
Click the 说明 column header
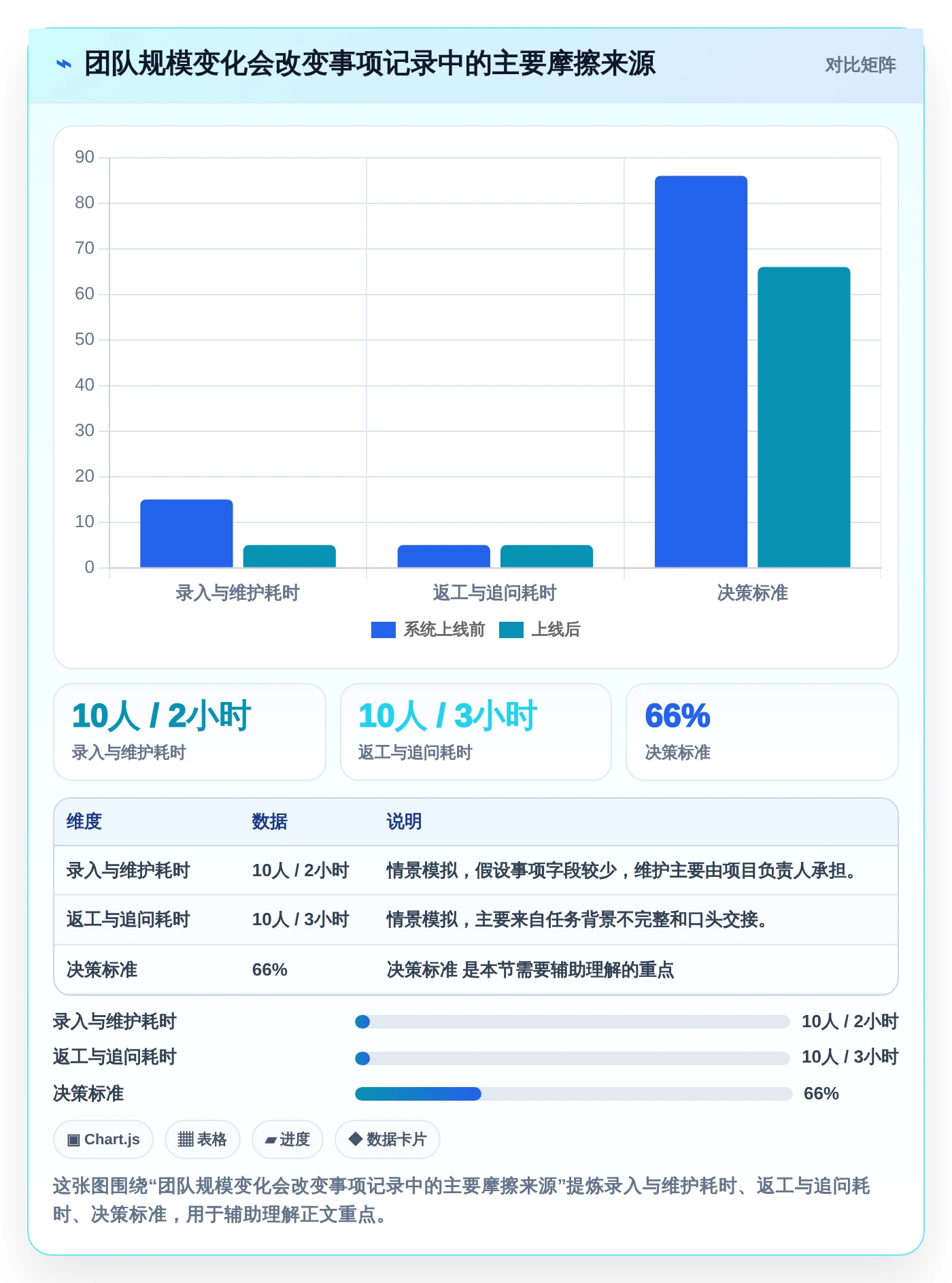coord(405,822)
